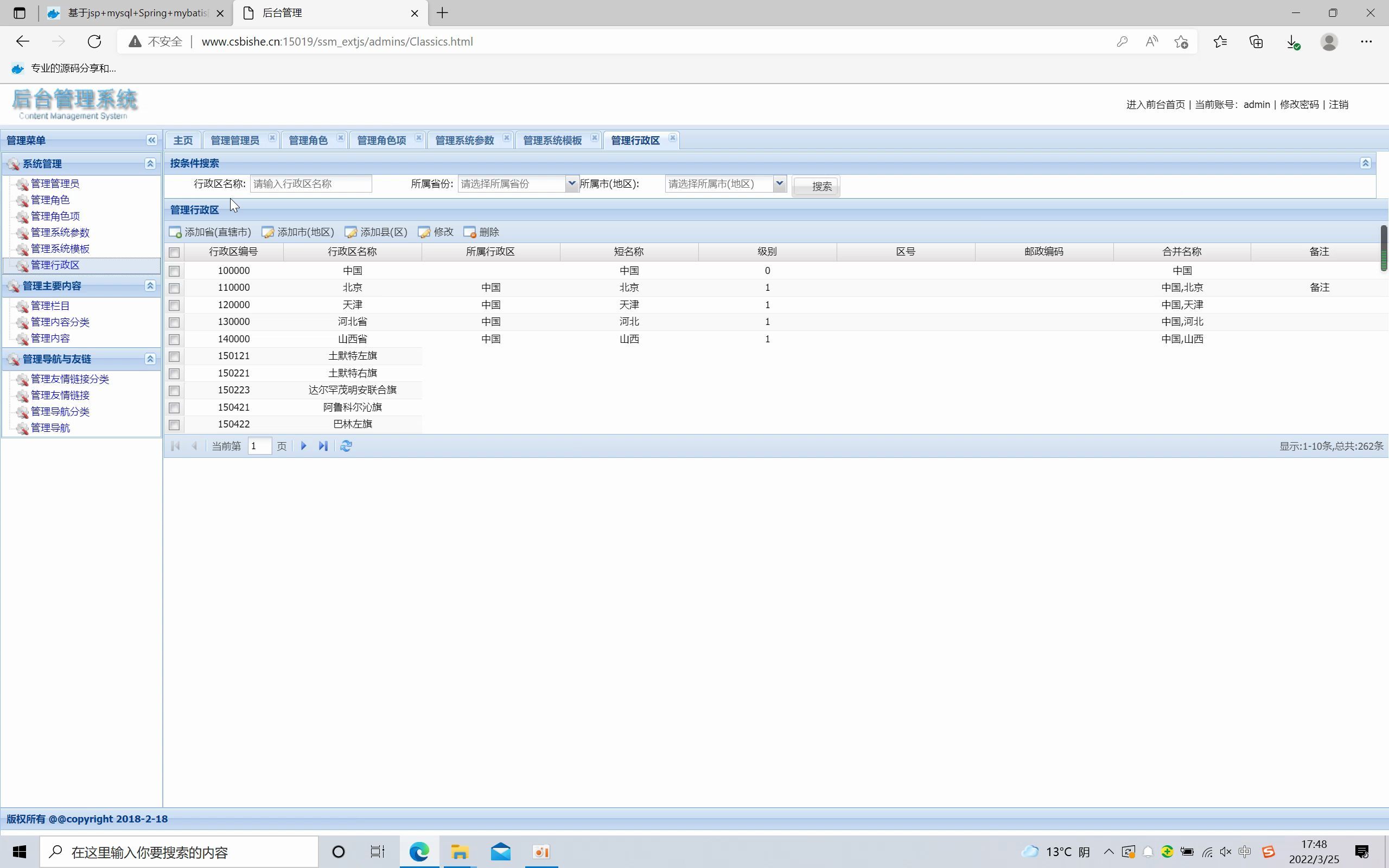This screenshot has height=868, width=1389.
Task: Collapse the 管理导航与友链 menu section
Action: pos(150,359)
